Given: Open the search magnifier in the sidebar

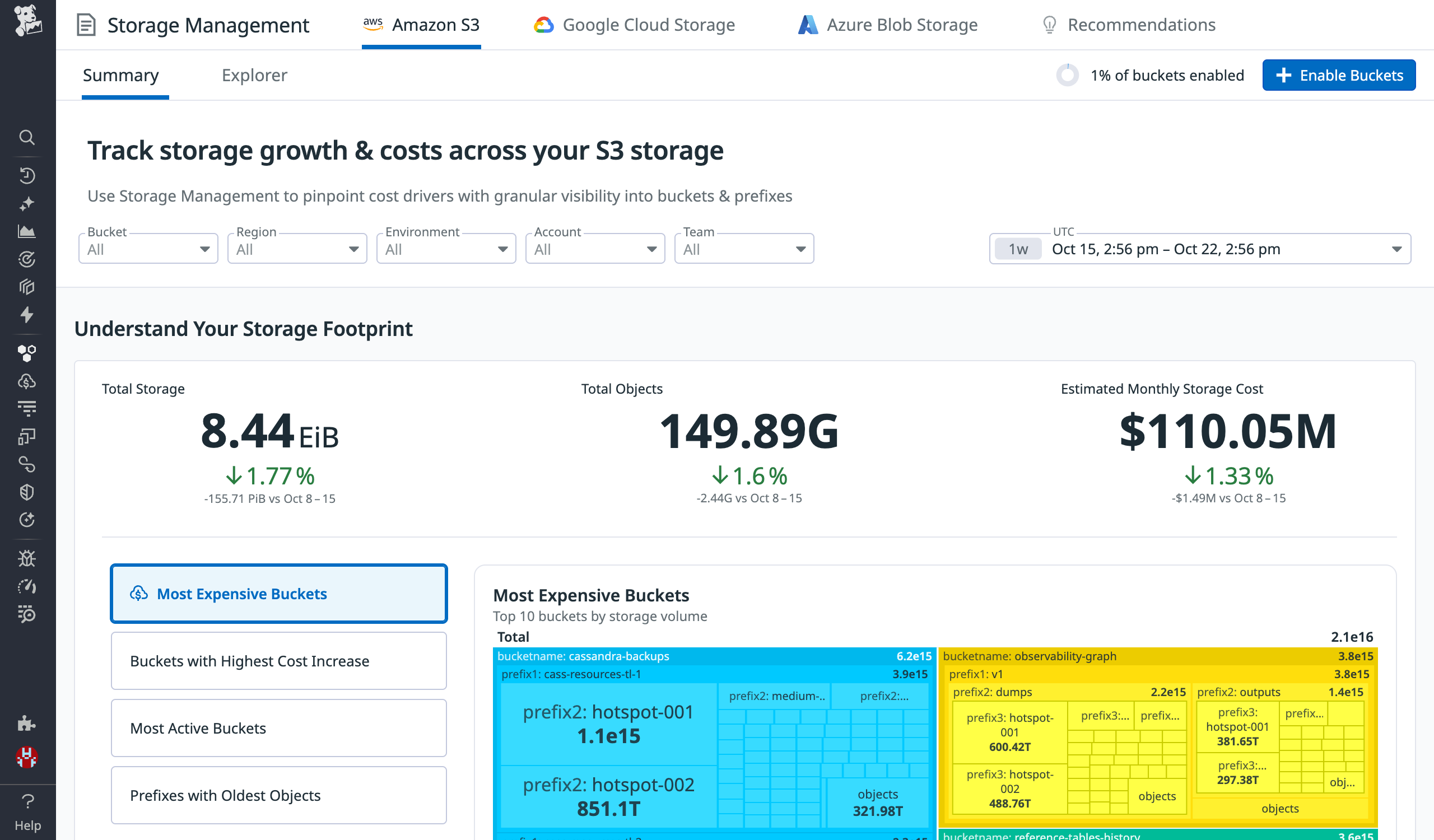Looking at the screenshot, I should (x=27, y=137).
